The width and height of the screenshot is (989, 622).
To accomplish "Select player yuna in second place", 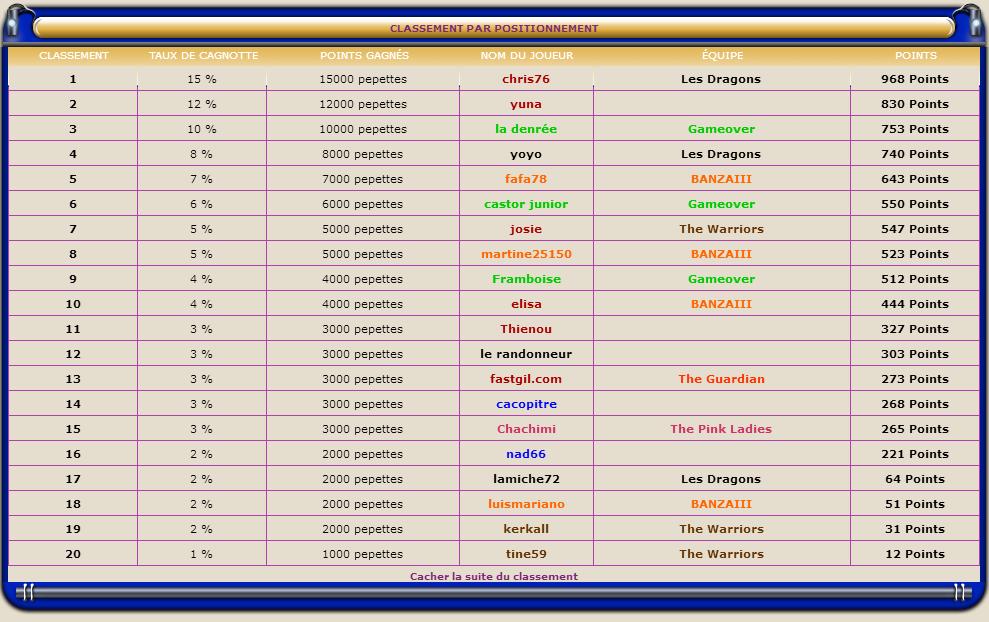I will point(525,104).
